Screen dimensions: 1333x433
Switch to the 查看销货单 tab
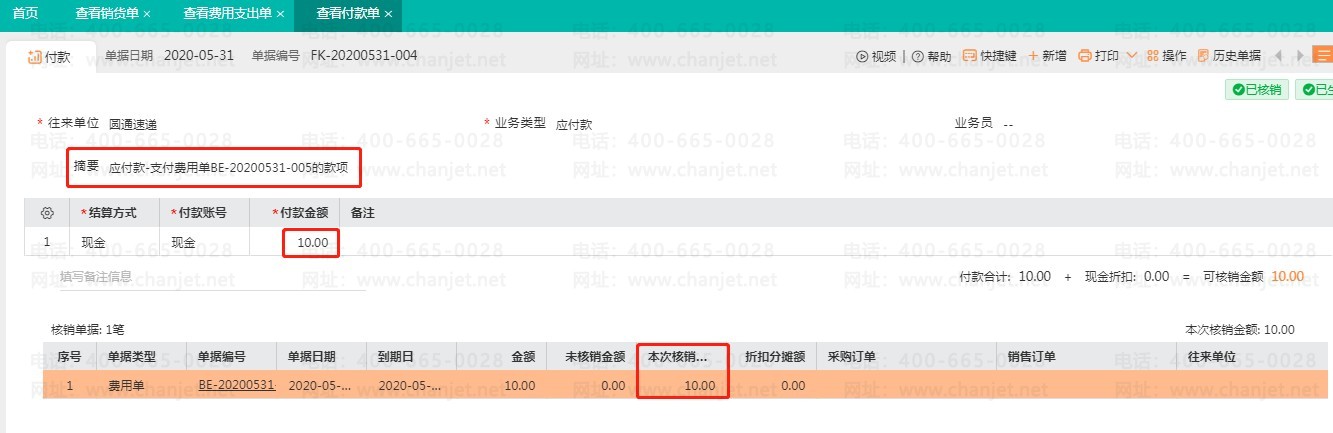pos(108,14)
